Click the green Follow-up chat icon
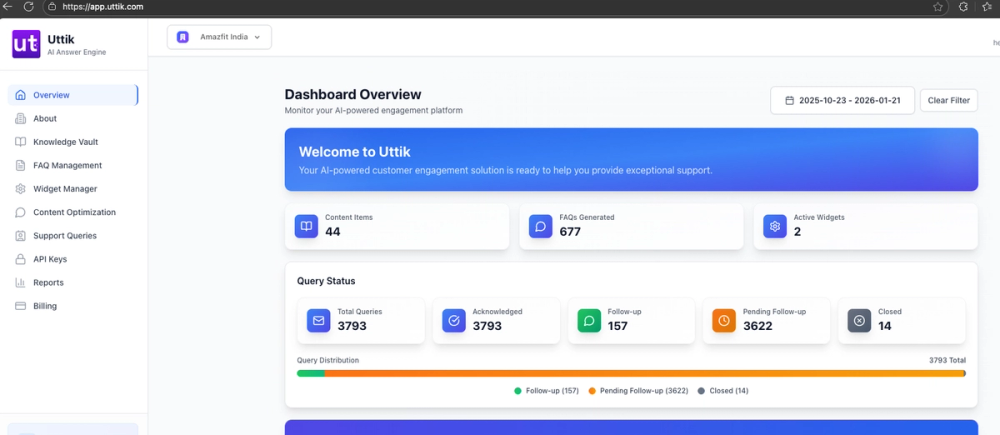Viewport: 1000px width, 435px height. (x=589, y=321)
